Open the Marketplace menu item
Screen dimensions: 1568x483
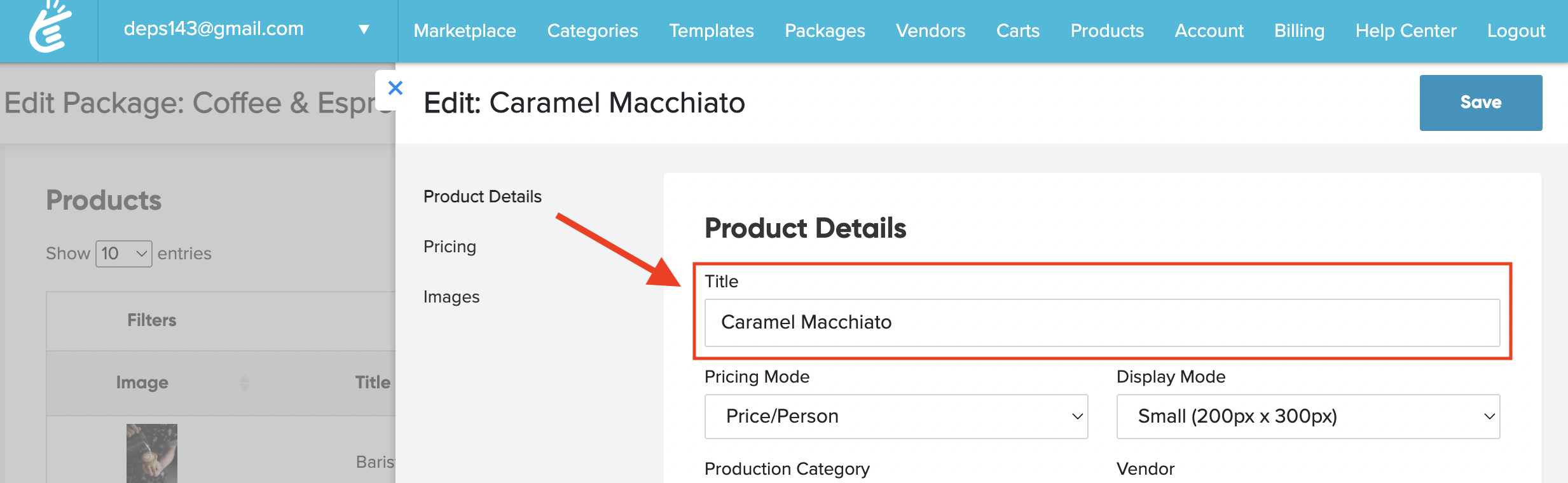click(x=465, y=31)
